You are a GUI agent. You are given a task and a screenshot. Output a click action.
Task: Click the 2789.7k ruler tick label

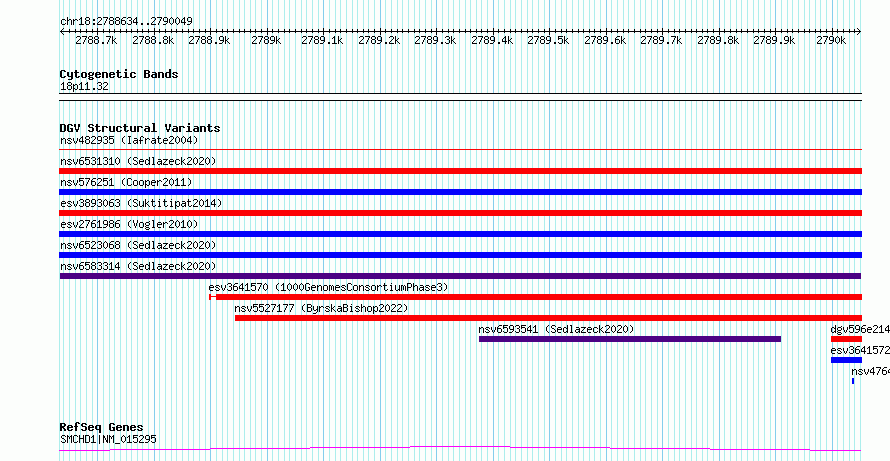pyautogui.click(x=661, y=41)
